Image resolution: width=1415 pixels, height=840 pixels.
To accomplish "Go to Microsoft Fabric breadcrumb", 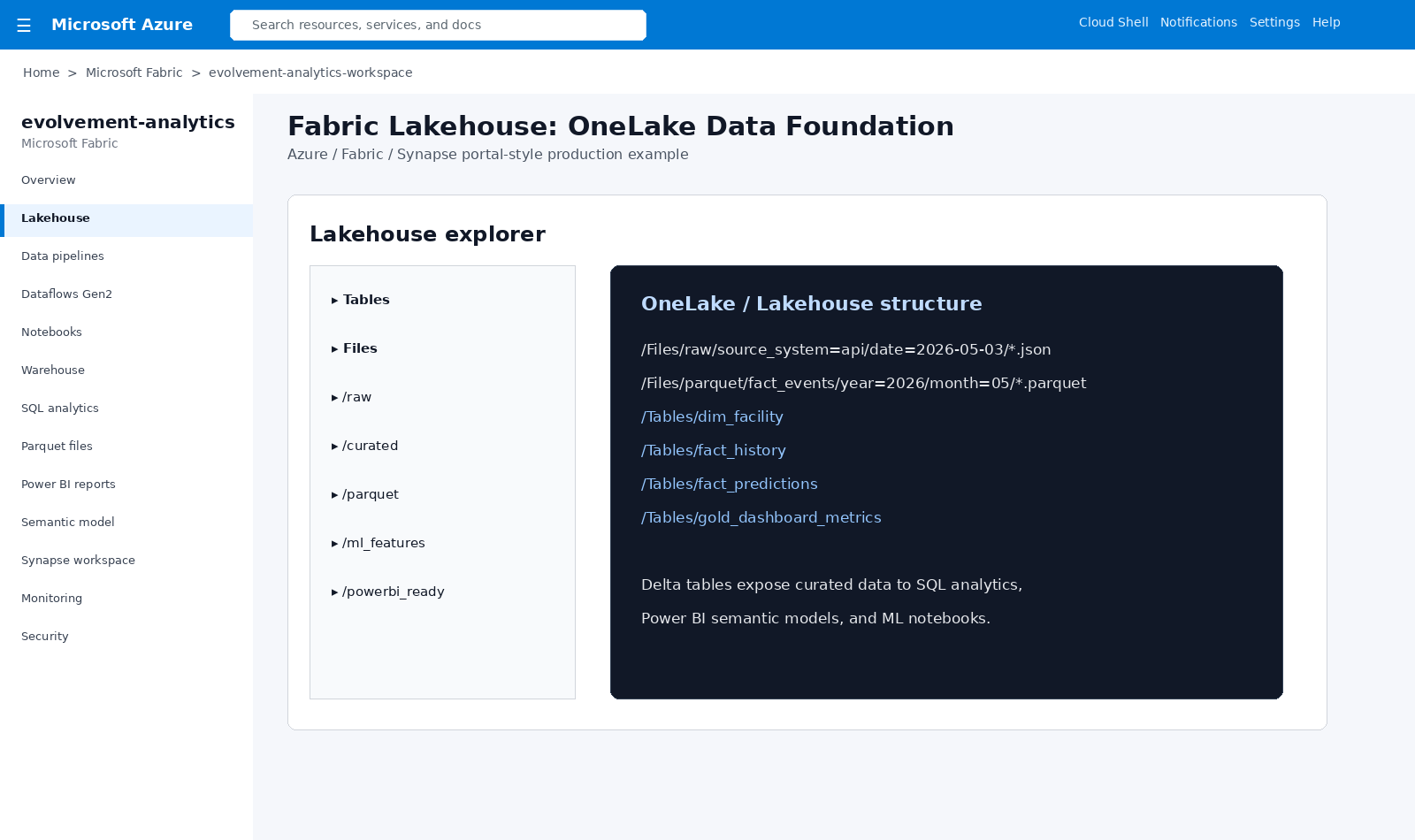I will 134,73.
